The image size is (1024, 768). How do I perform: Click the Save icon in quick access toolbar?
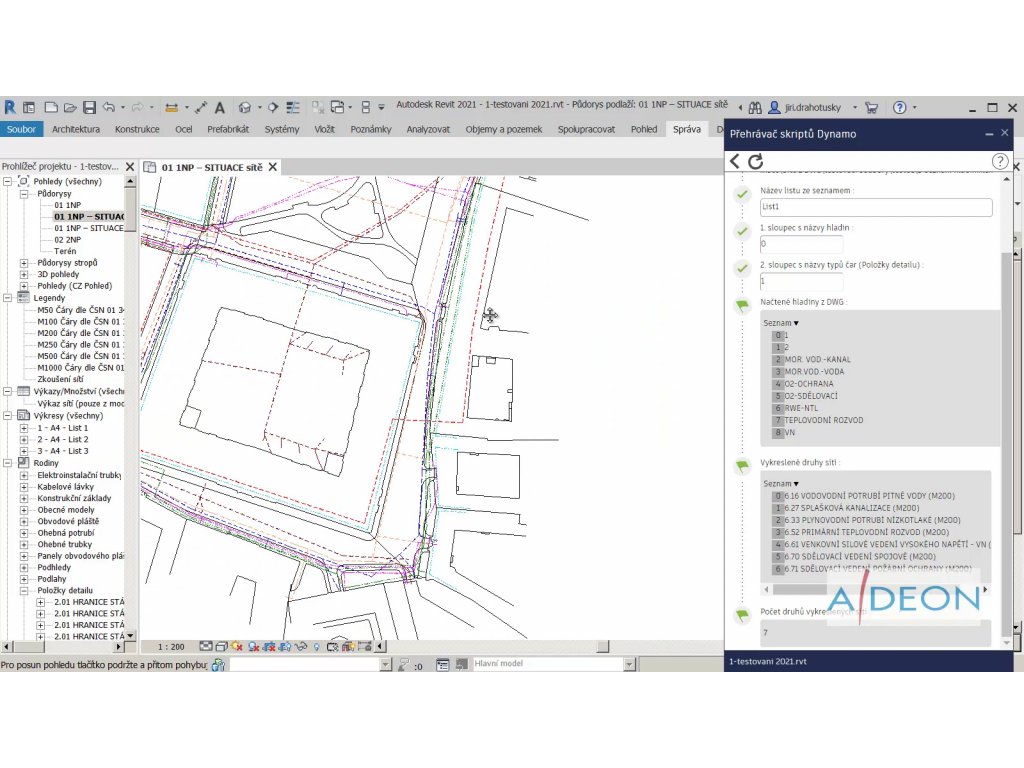point(89,107)
